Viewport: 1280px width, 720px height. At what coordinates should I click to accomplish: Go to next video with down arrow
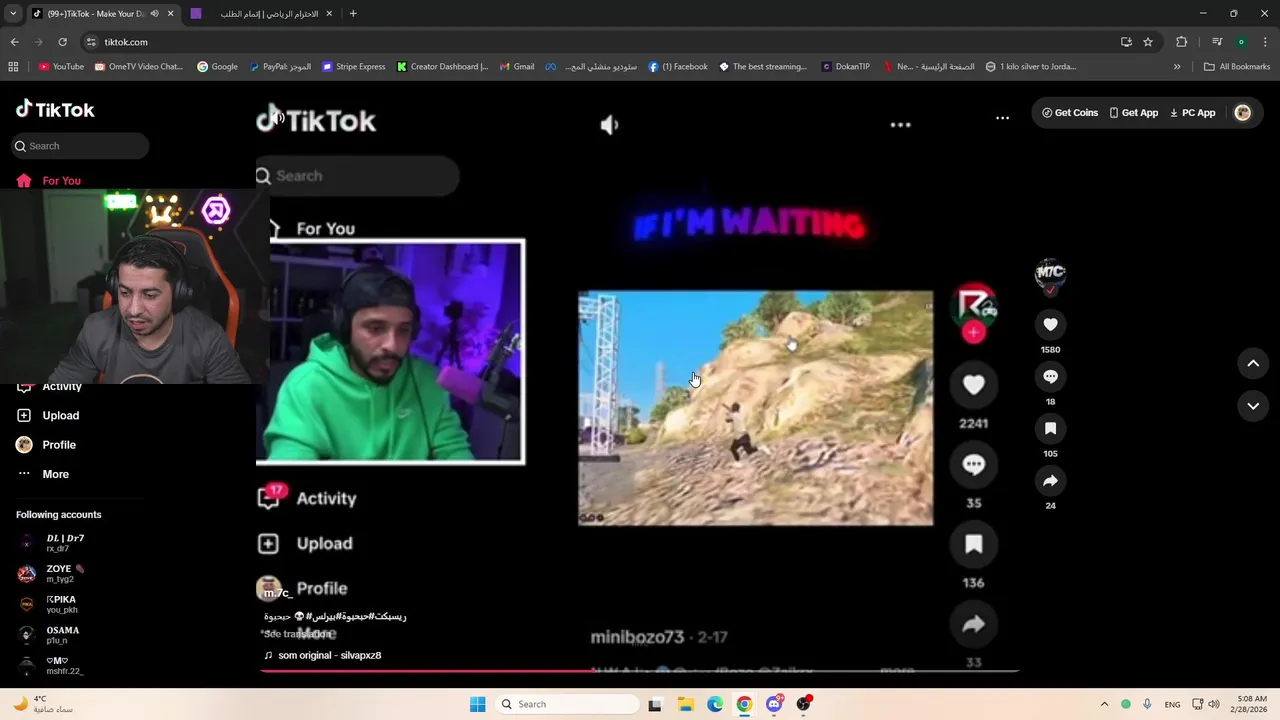1253,406
